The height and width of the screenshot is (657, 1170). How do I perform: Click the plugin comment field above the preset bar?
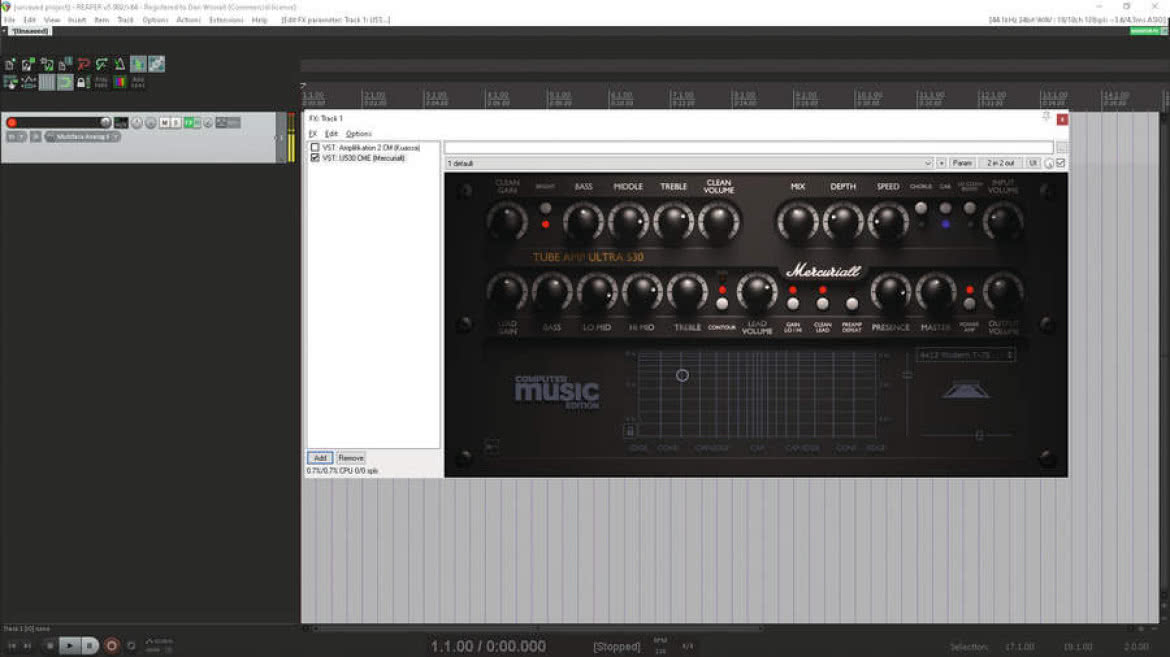[x=749, y=148]
